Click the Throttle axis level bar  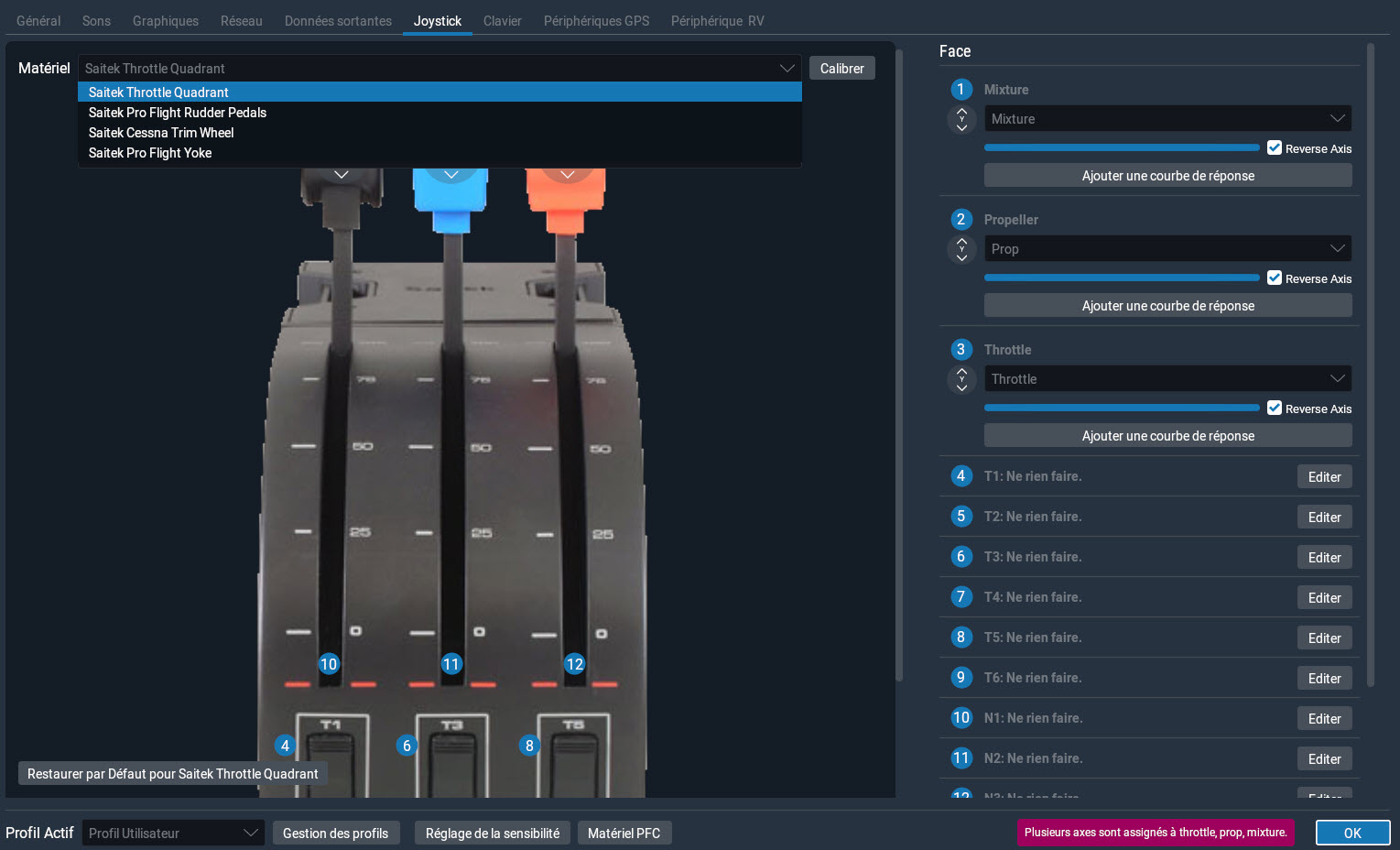[x=1122, y=408]
